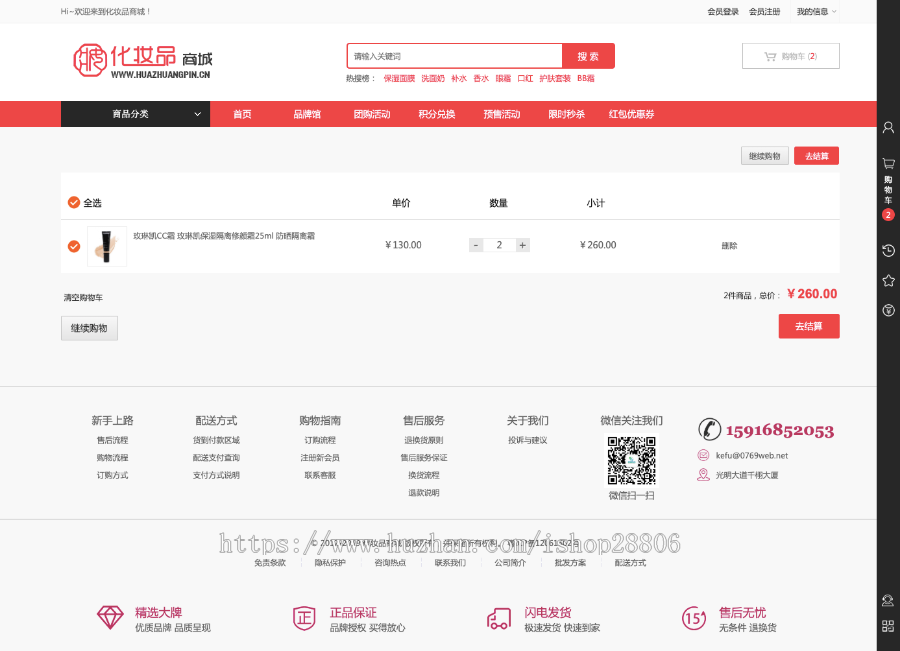This screenshot has height=651, width=900.
Task: Go to 首页 in the navigation bar
Action: click(242, 114)
